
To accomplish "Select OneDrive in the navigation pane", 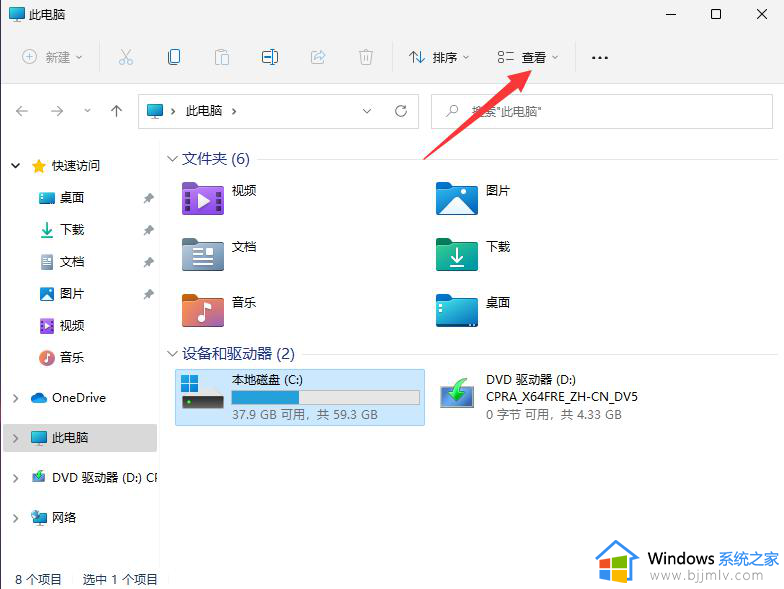I will pyautogui.click(x=79, y=398).
